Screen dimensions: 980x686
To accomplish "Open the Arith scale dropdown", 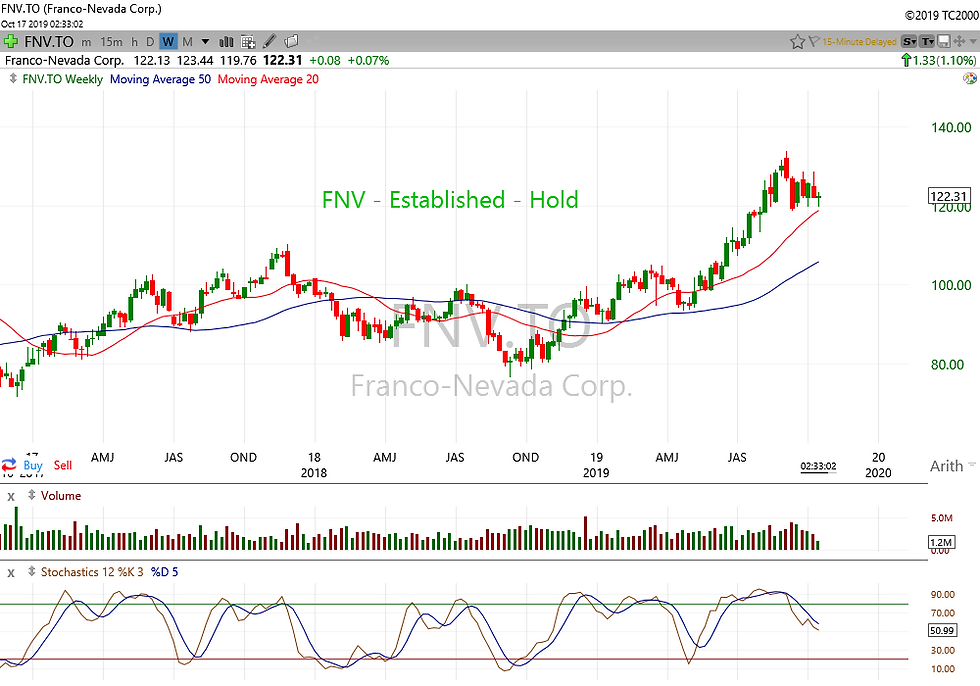I will [x=952, y=466].
